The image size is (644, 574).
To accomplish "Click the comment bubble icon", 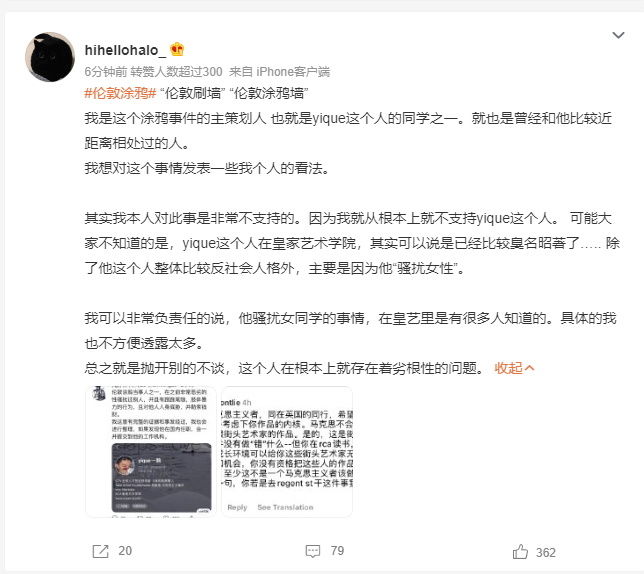I will (313, 551).
